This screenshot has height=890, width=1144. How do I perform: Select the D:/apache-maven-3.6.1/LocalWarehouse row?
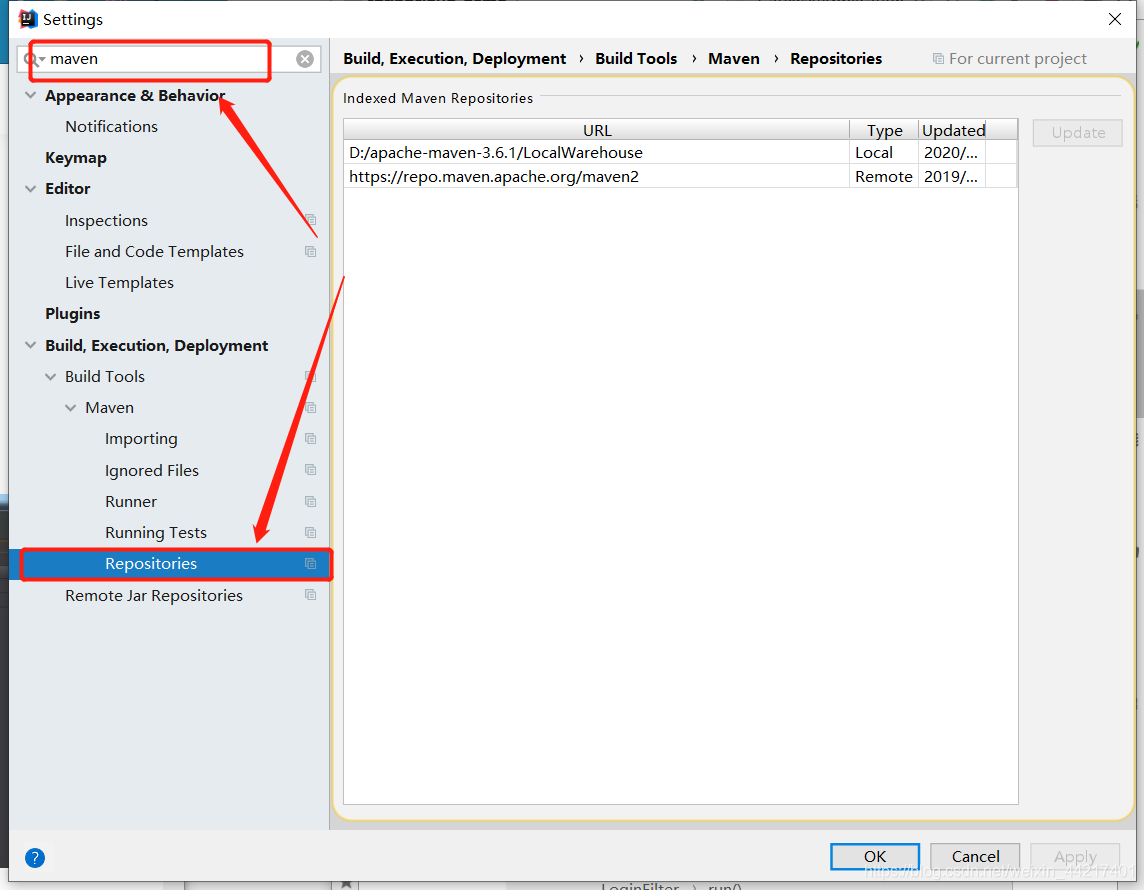[680, 152]
